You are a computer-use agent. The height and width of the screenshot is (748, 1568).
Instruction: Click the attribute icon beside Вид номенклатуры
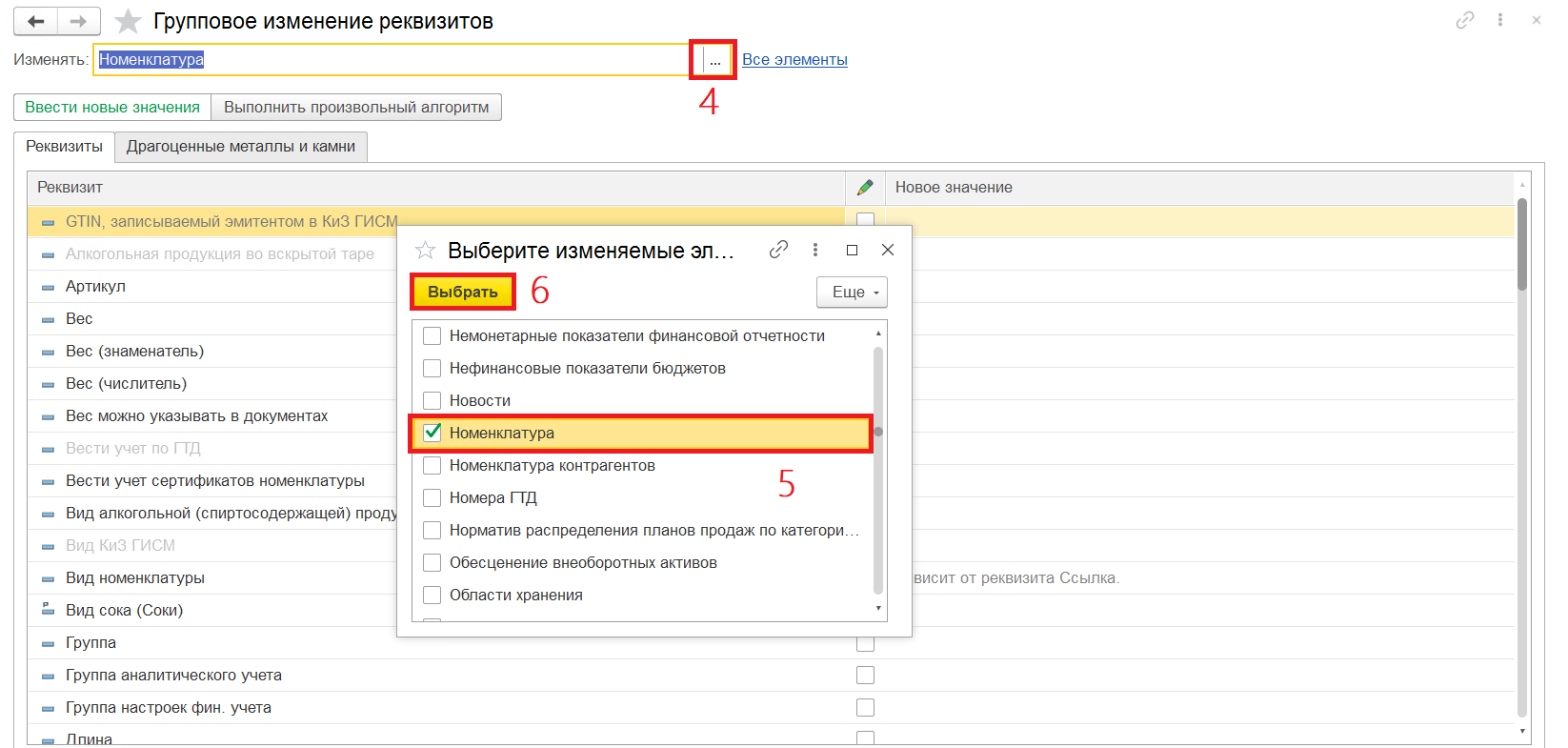click(x=48, y=578)
